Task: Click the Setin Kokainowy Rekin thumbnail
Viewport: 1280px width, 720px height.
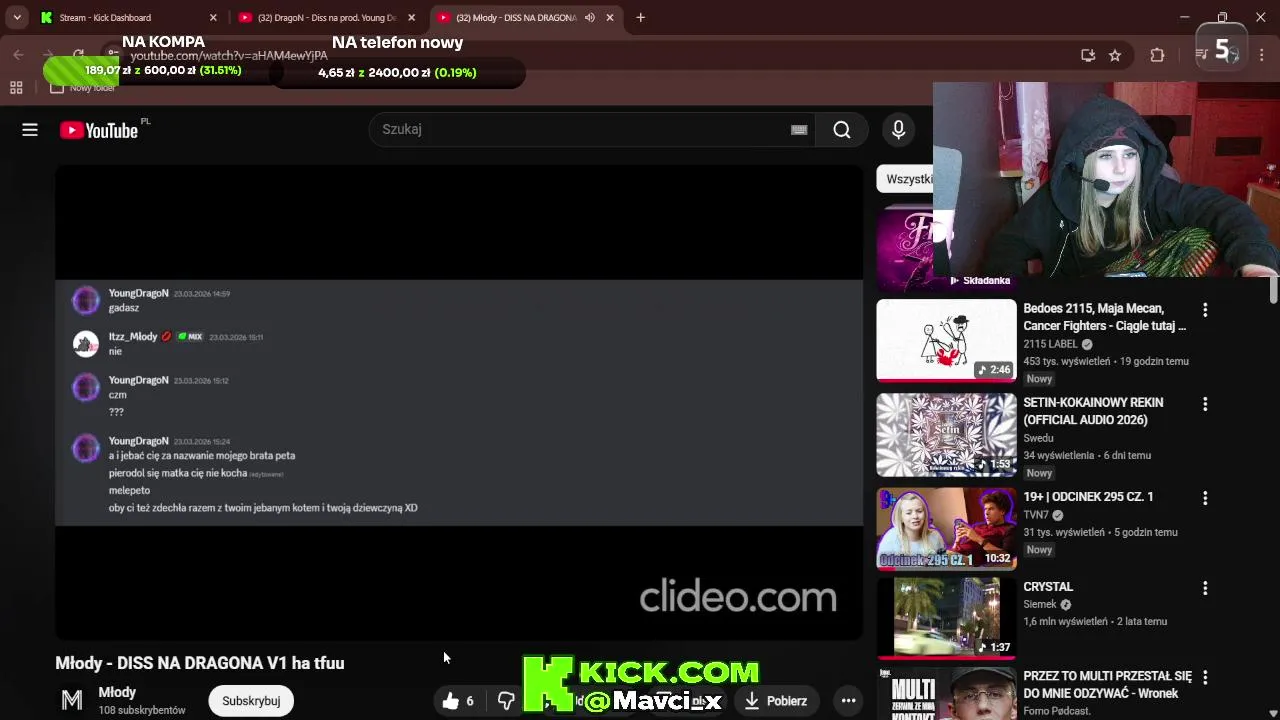Action: tap(946, 435)
